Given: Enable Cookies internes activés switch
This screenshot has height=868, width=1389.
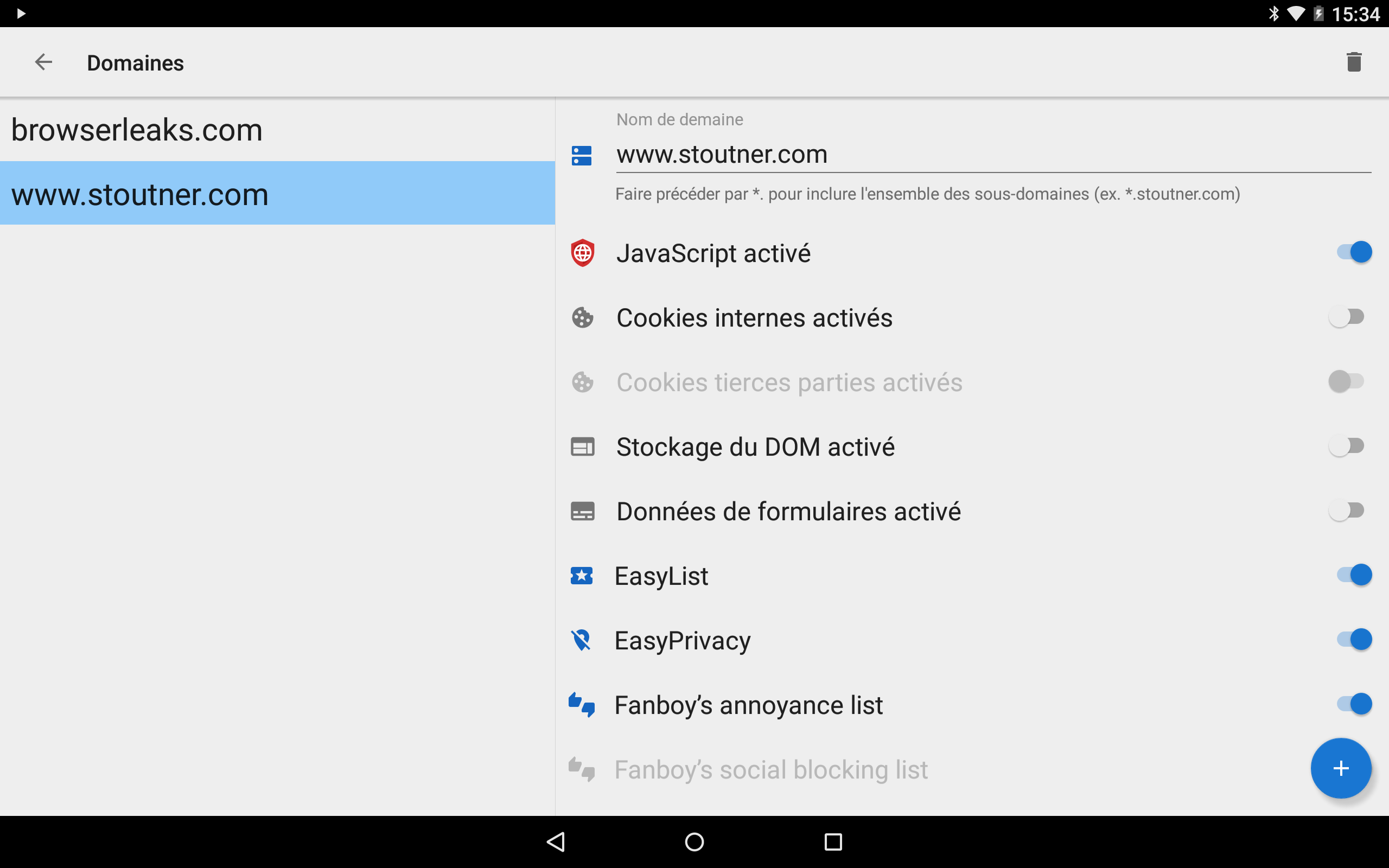Looking at the screenshot, I should tap(1346, 317).
